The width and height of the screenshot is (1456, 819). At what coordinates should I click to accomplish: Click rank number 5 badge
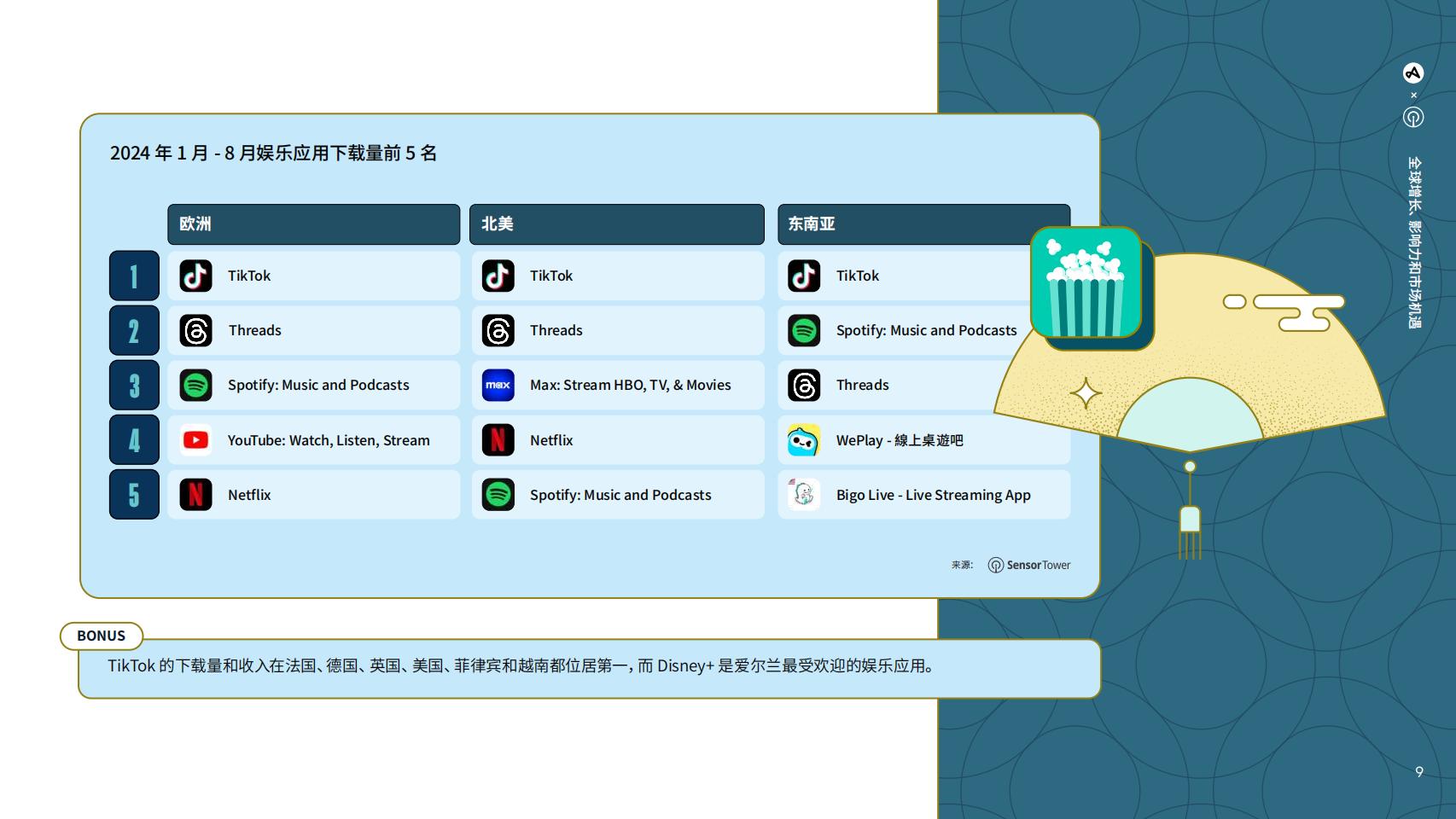[x=134, y=495]
